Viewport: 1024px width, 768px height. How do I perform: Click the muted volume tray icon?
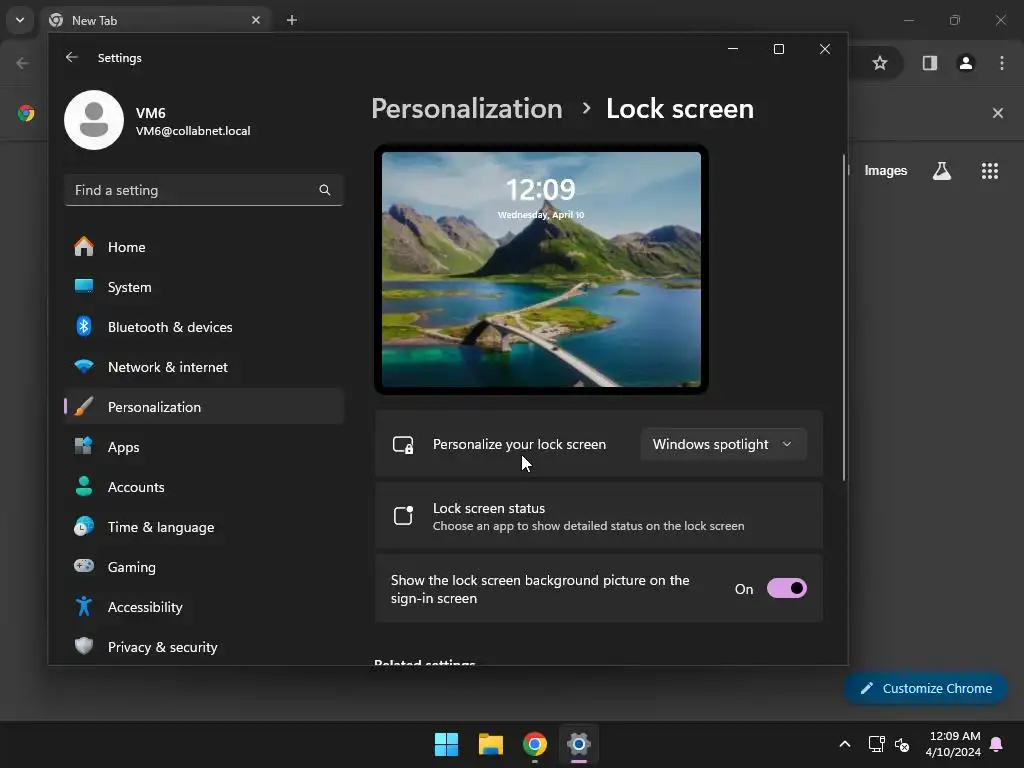[902, 744]
